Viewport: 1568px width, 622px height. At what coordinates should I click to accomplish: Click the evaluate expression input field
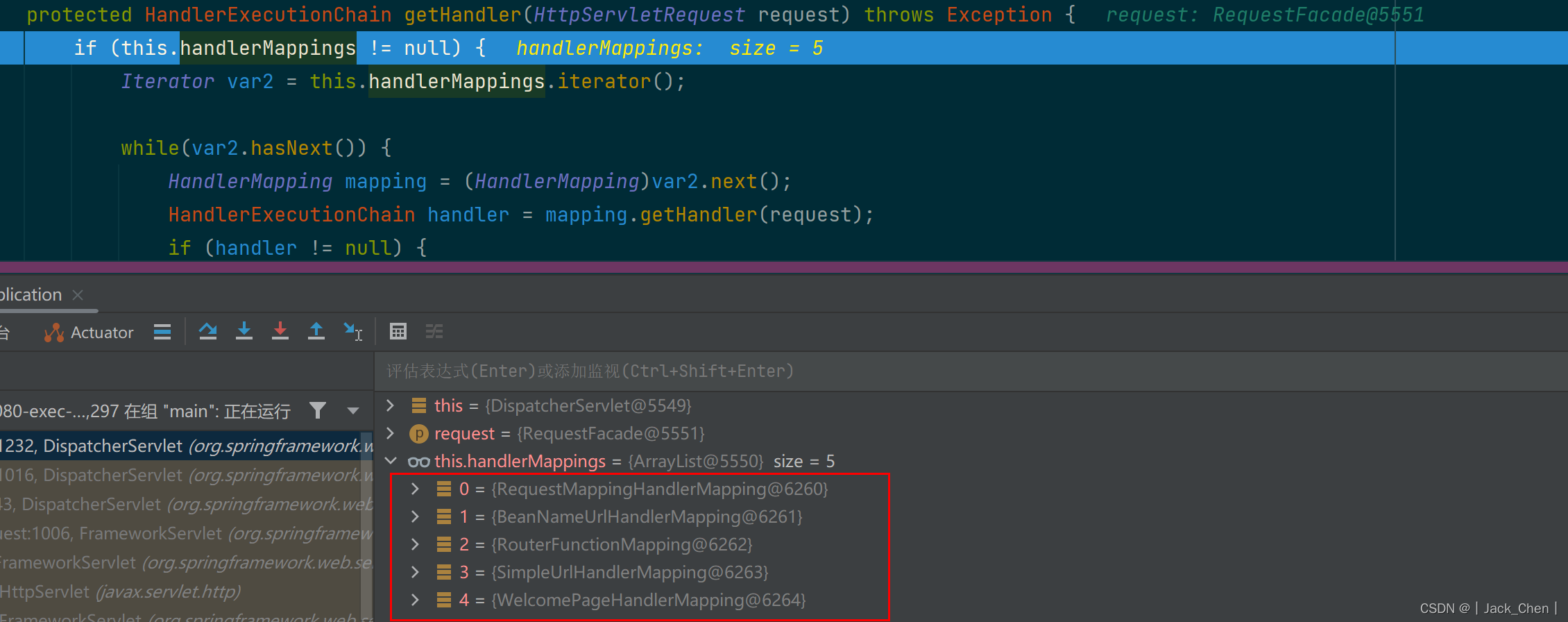[970, 371]
